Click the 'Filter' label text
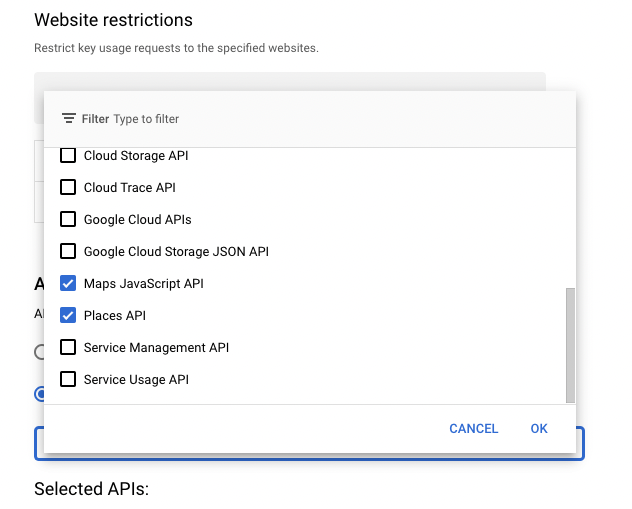 [95, 119]
